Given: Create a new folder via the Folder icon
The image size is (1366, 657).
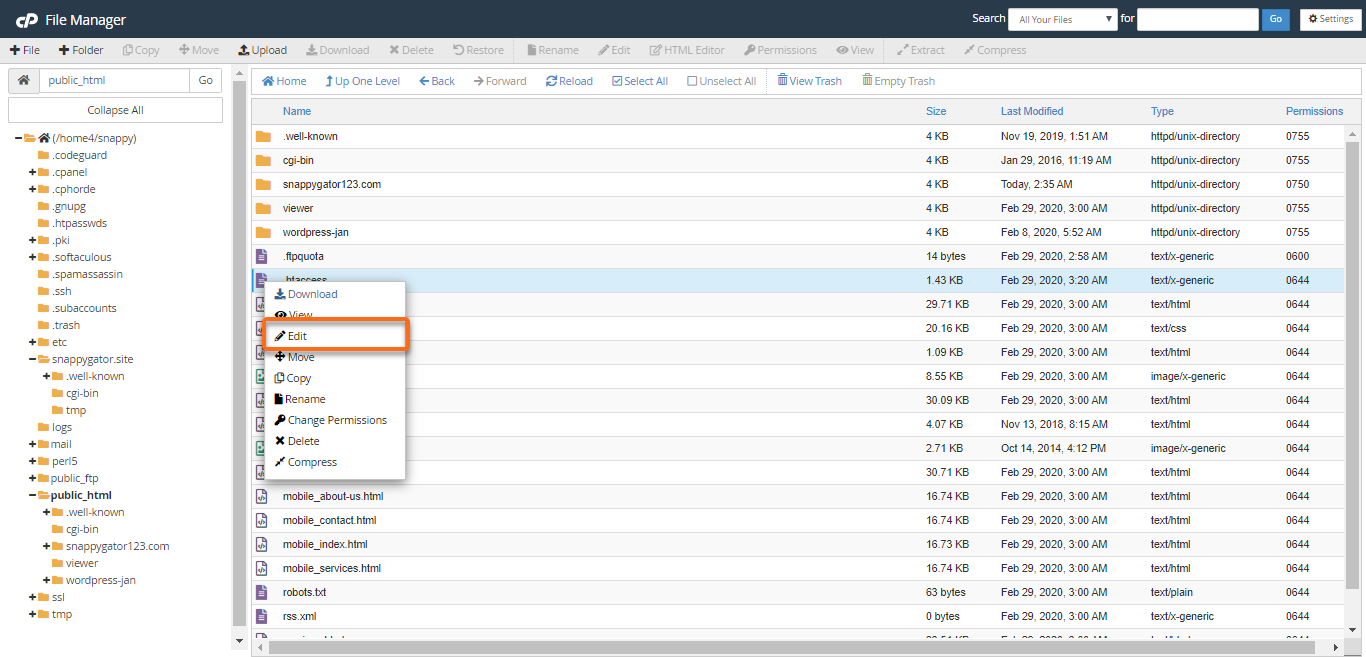Looking at the screenshot, I should pyautogui.click(x=80, y=49).
